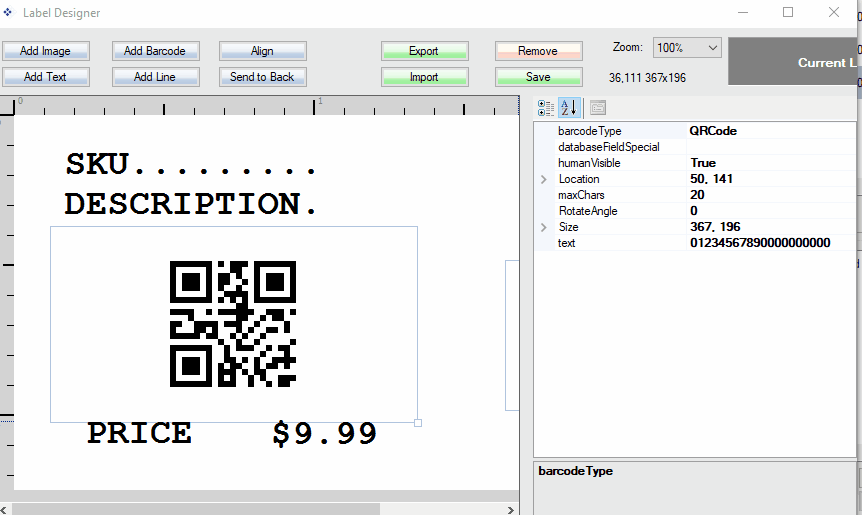Export the label design
The width and height of the screenshot is (862, 515).
424,51
